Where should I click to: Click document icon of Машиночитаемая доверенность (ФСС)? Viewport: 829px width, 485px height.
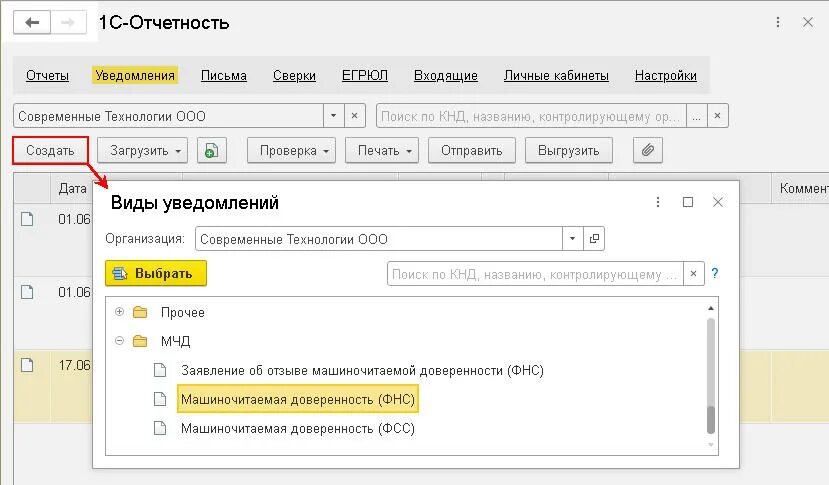160,428
